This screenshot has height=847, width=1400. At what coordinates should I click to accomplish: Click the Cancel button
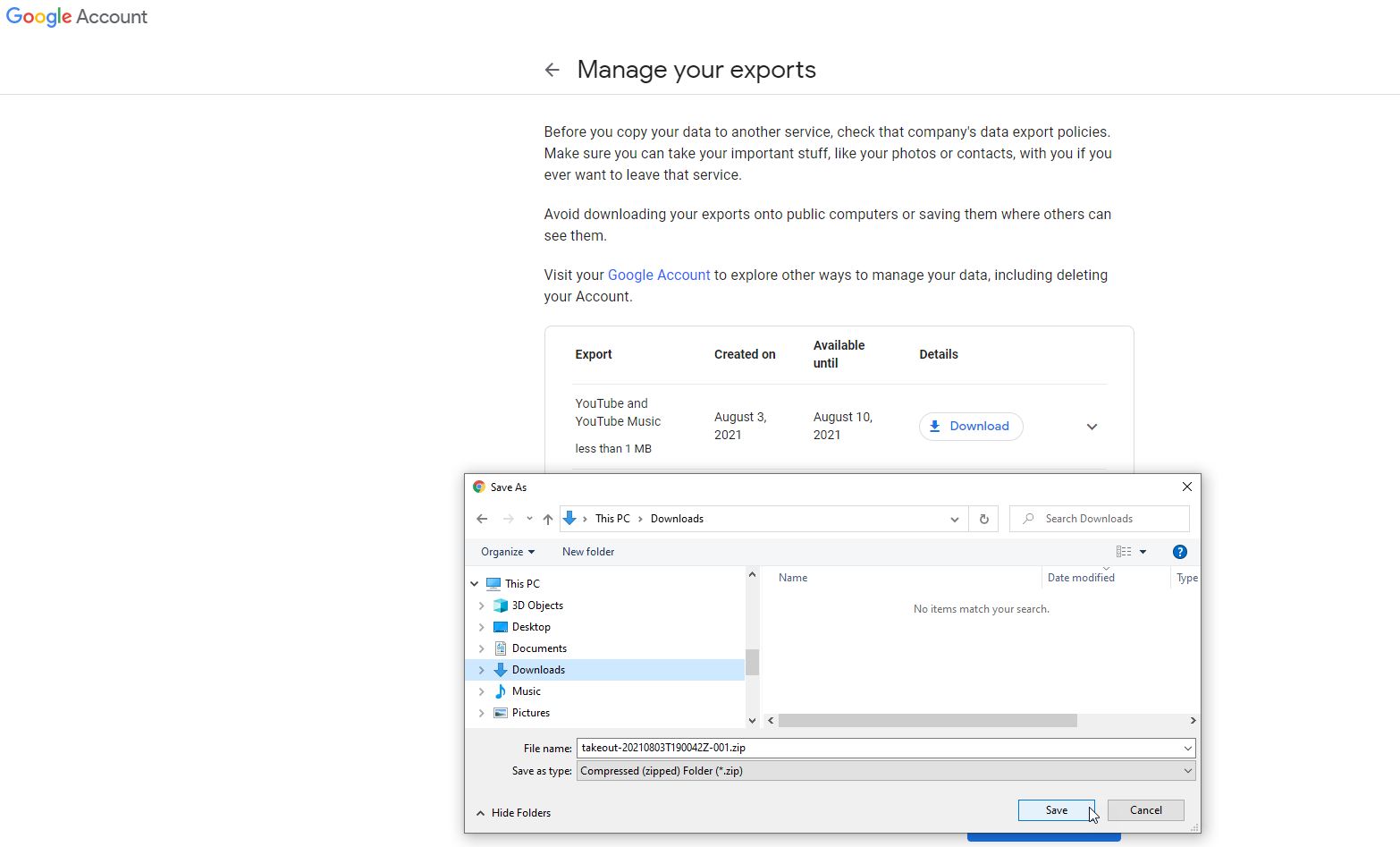1146,810
